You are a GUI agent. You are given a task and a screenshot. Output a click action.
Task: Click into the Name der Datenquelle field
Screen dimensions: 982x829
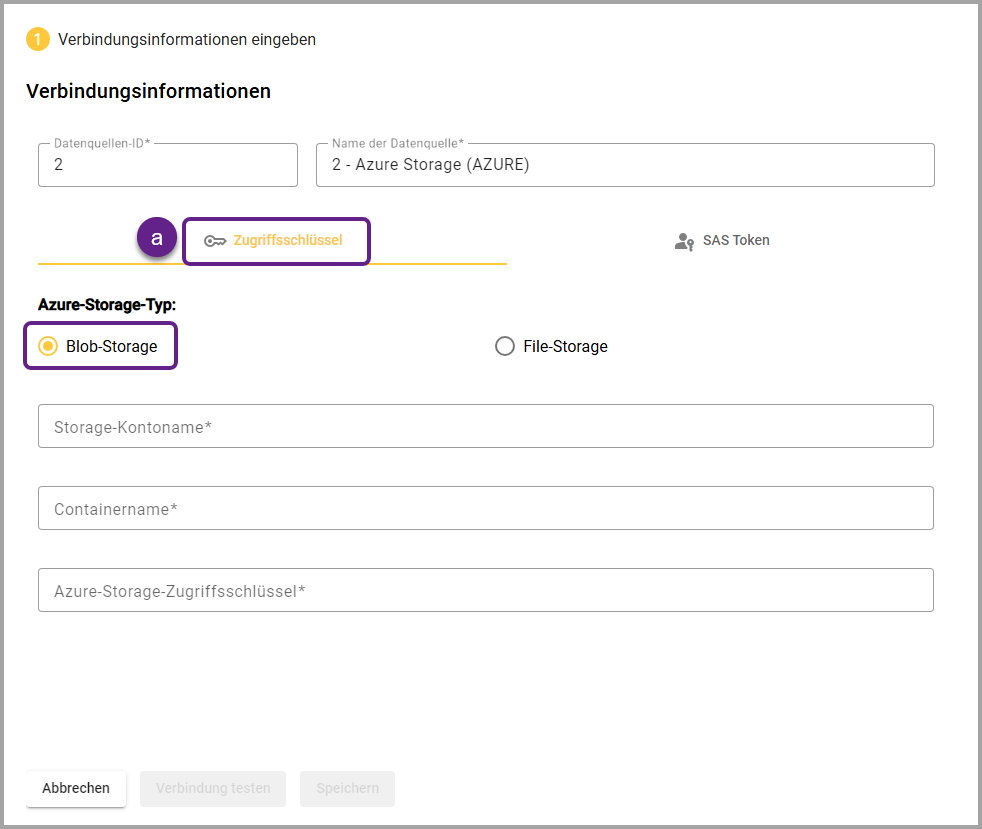click(x=624, y=165)
